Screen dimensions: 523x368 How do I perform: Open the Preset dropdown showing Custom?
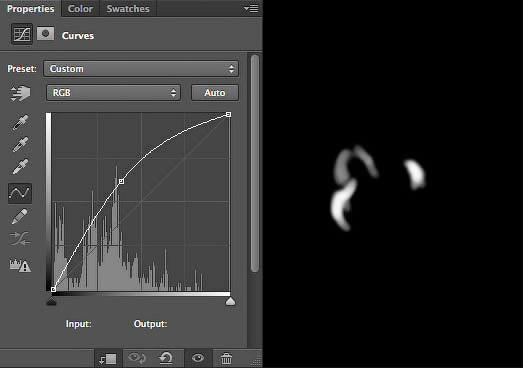141,69
